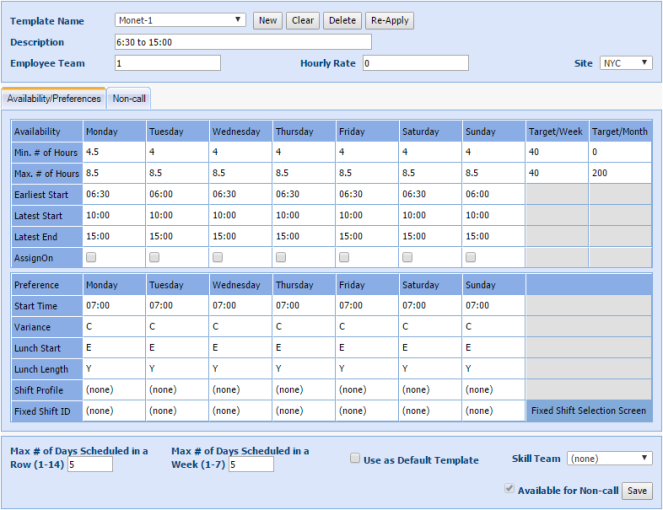Expand the Site dropdown showing NYC
Screen dimensions: 663x510
(626, 63)
